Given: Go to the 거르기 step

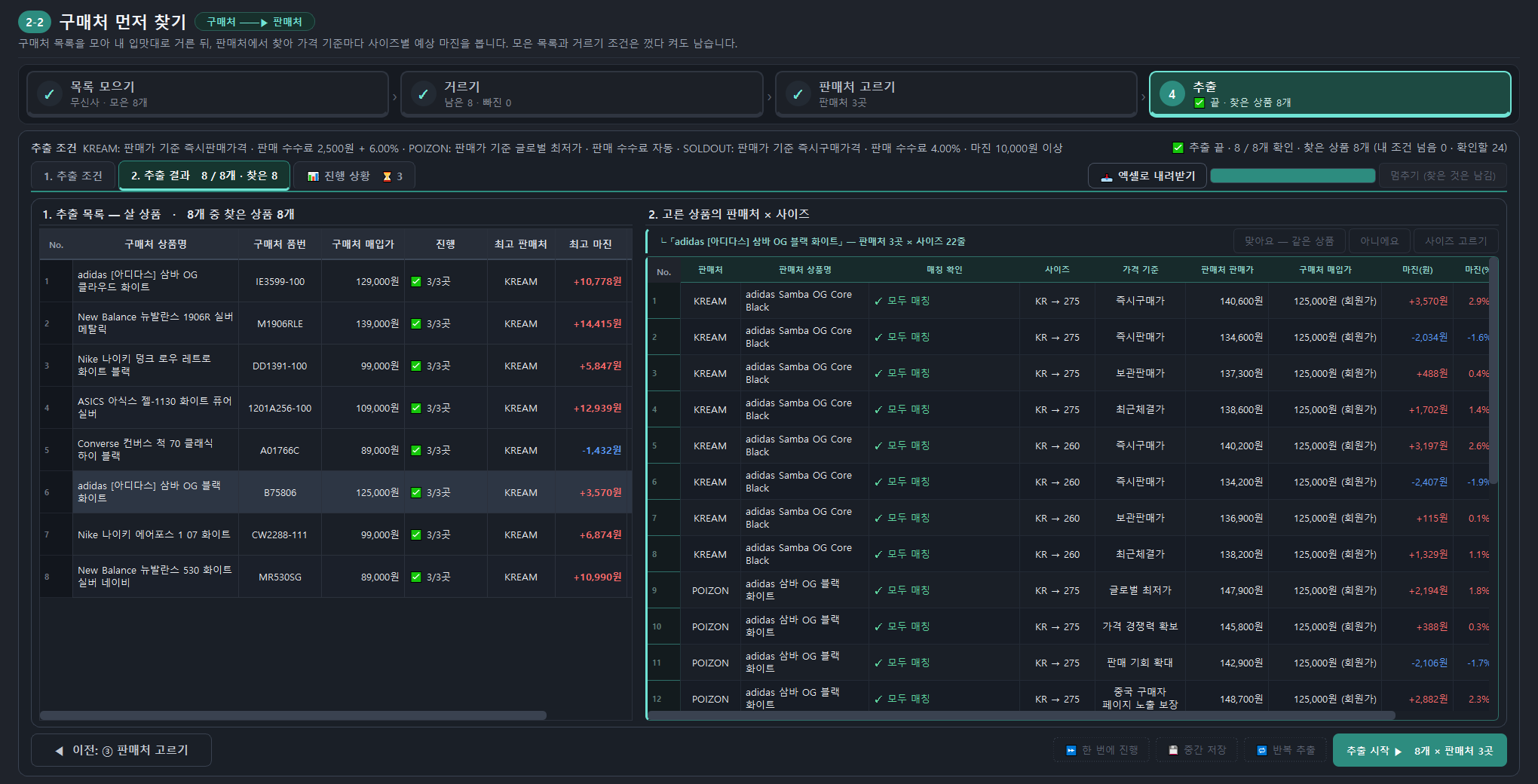Looking at the screenshot, I should pyautogui.click(x=581, y=94).
